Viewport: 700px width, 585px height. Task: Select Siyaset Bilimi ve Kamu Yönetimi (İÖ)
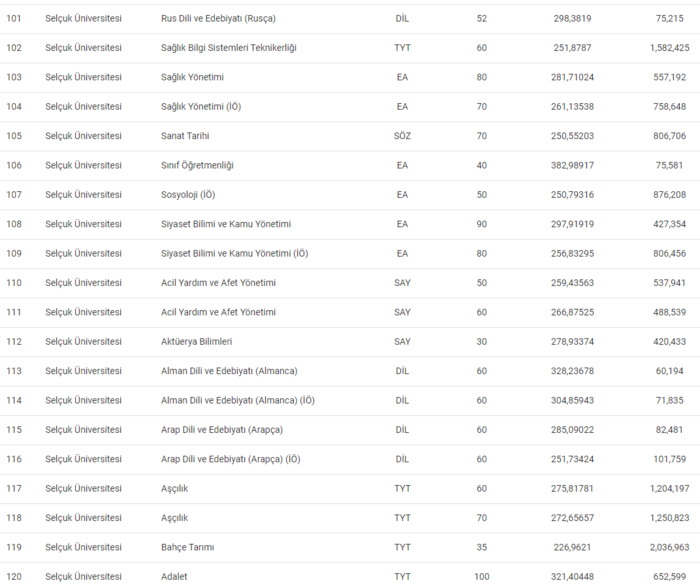coord(234,253)
